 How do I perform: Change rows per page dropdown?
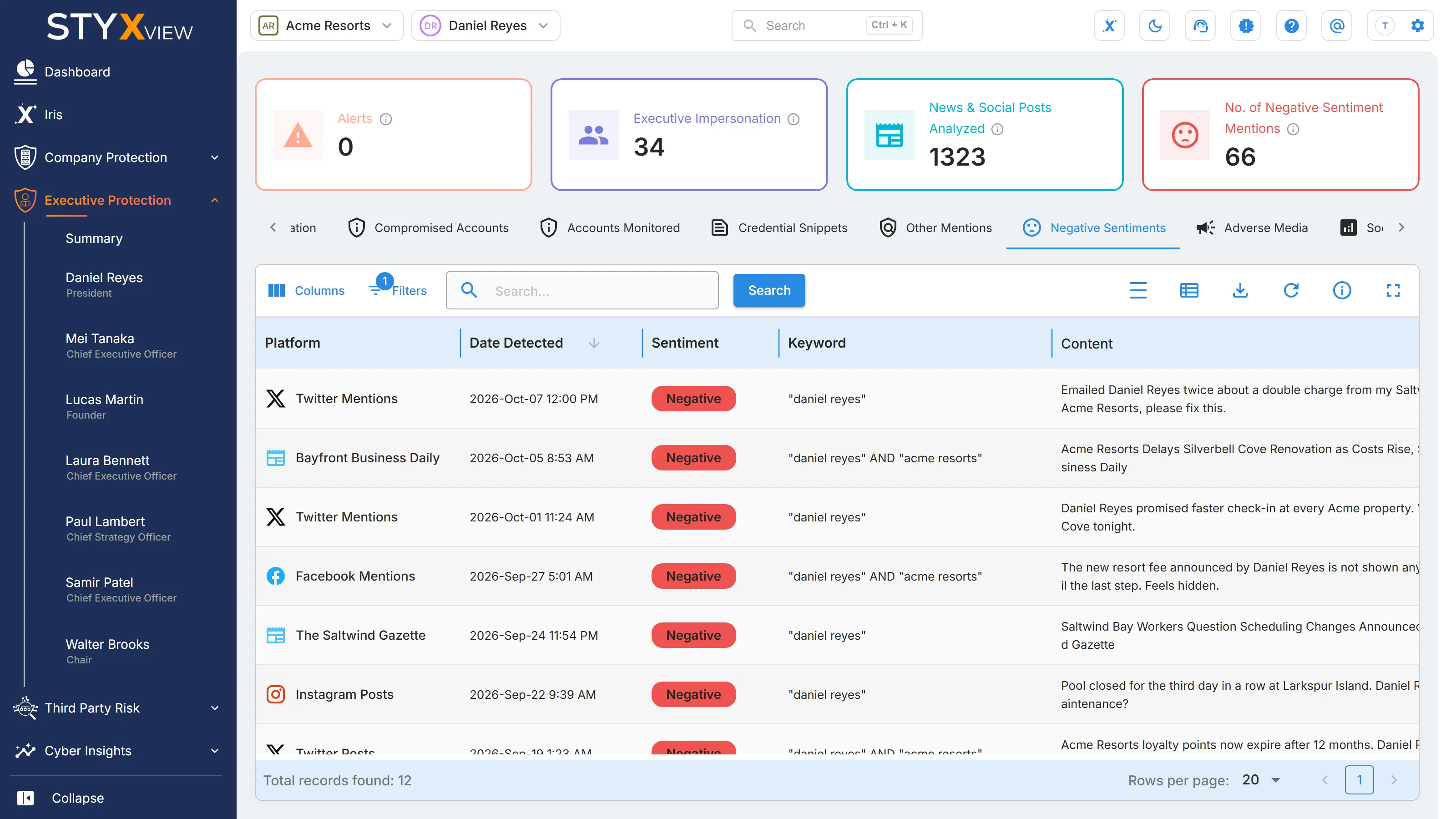click(1262, 780)
